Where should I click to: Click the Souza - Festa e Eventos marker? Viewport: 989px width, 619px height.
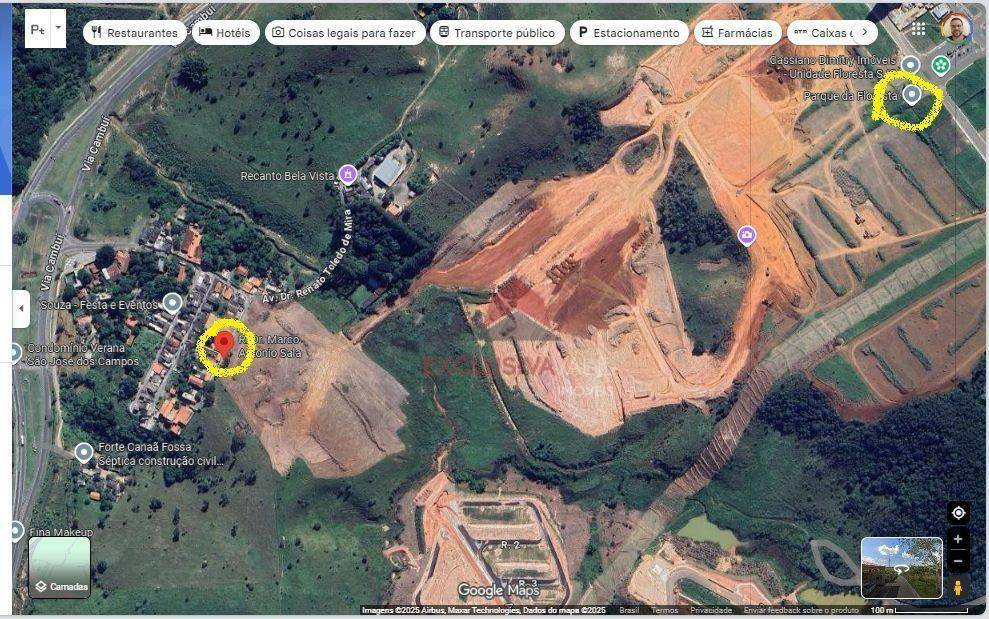173,302
